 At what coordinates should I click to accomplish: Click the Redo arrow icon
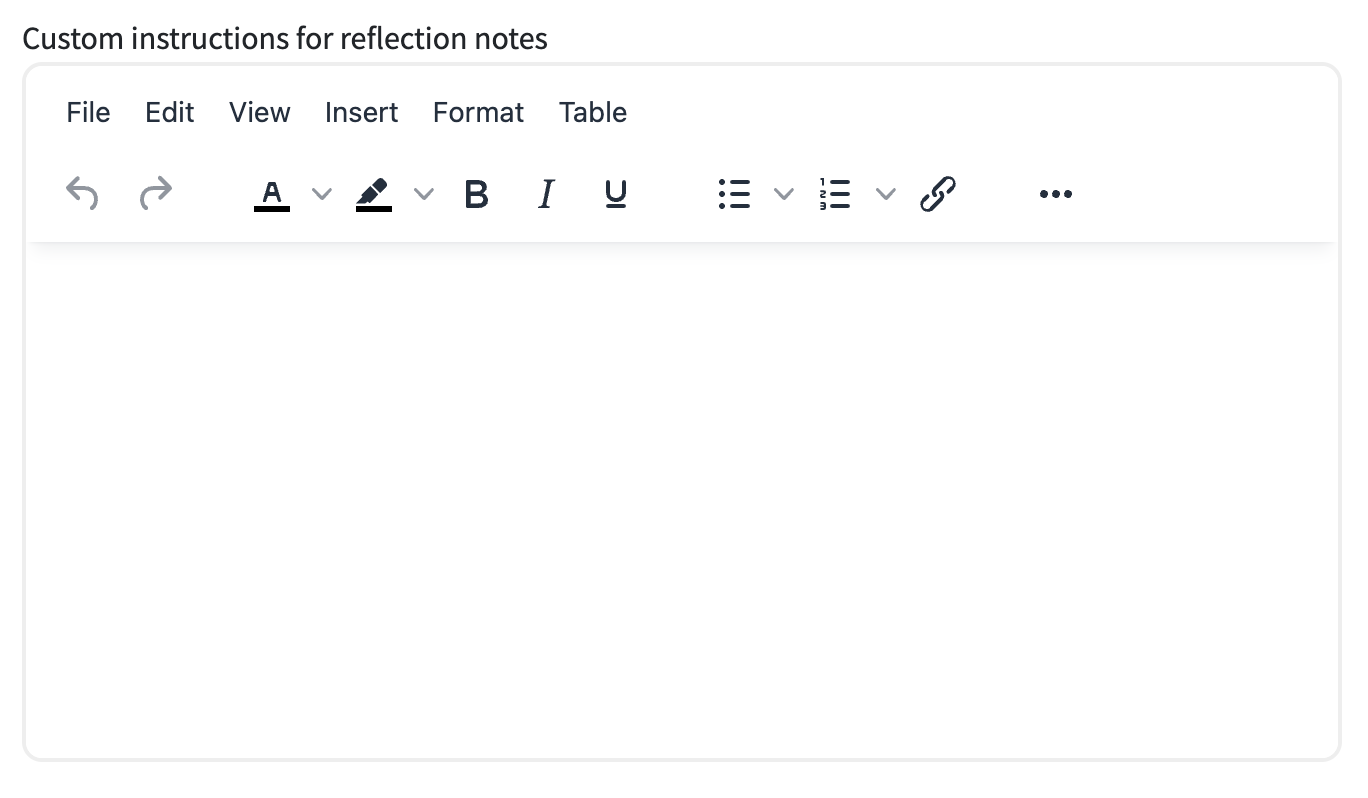point(155,193)
